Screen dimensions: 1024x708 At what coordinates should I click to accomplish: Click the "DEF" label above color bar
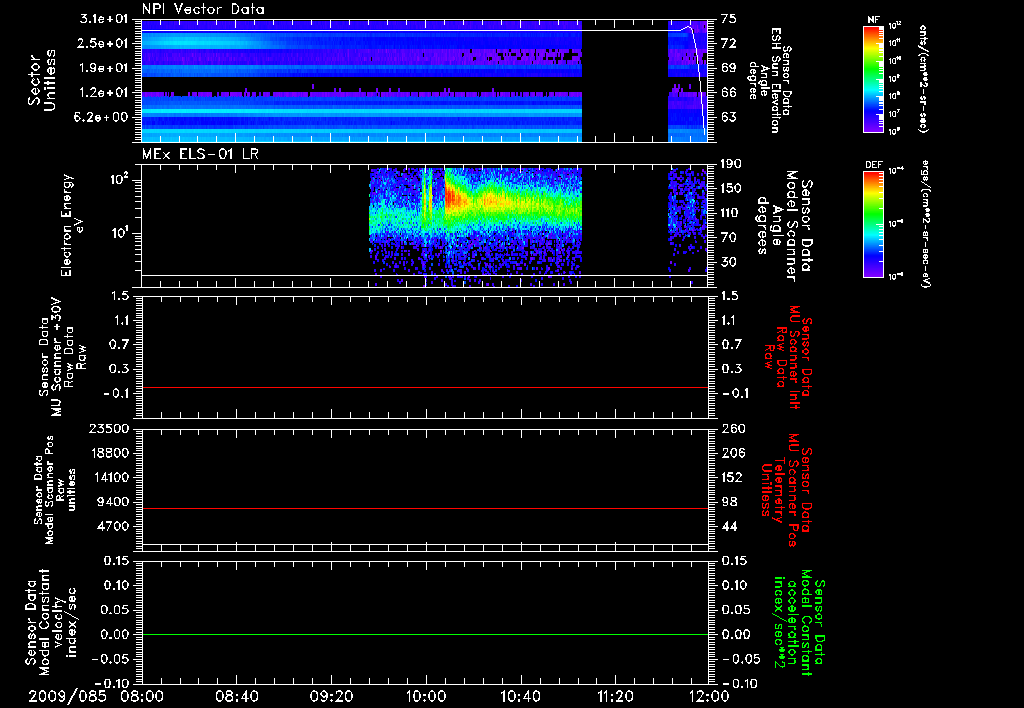(x=873, y=165)
